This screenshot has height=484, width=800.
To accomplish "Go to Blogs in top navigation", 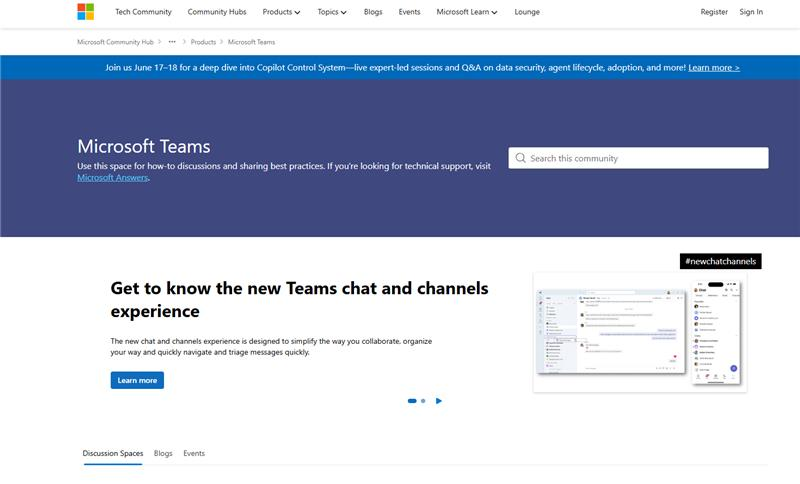I will click(373, 12).
